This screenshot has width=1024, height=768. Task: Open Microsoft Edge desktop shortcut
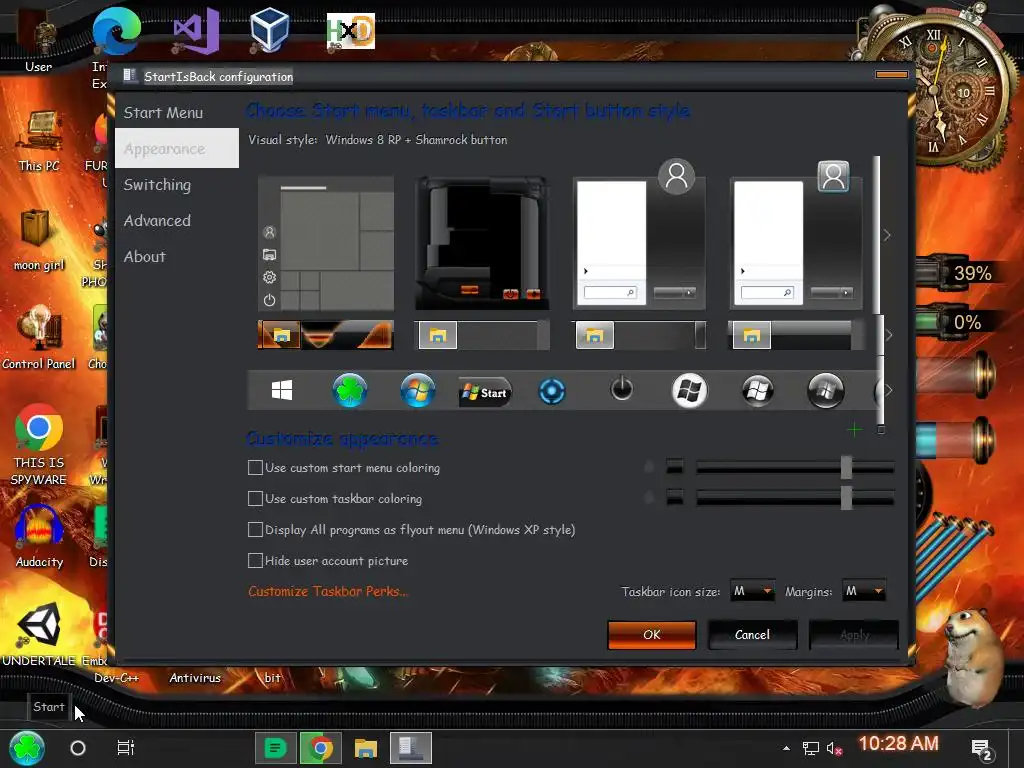[116, 31]
